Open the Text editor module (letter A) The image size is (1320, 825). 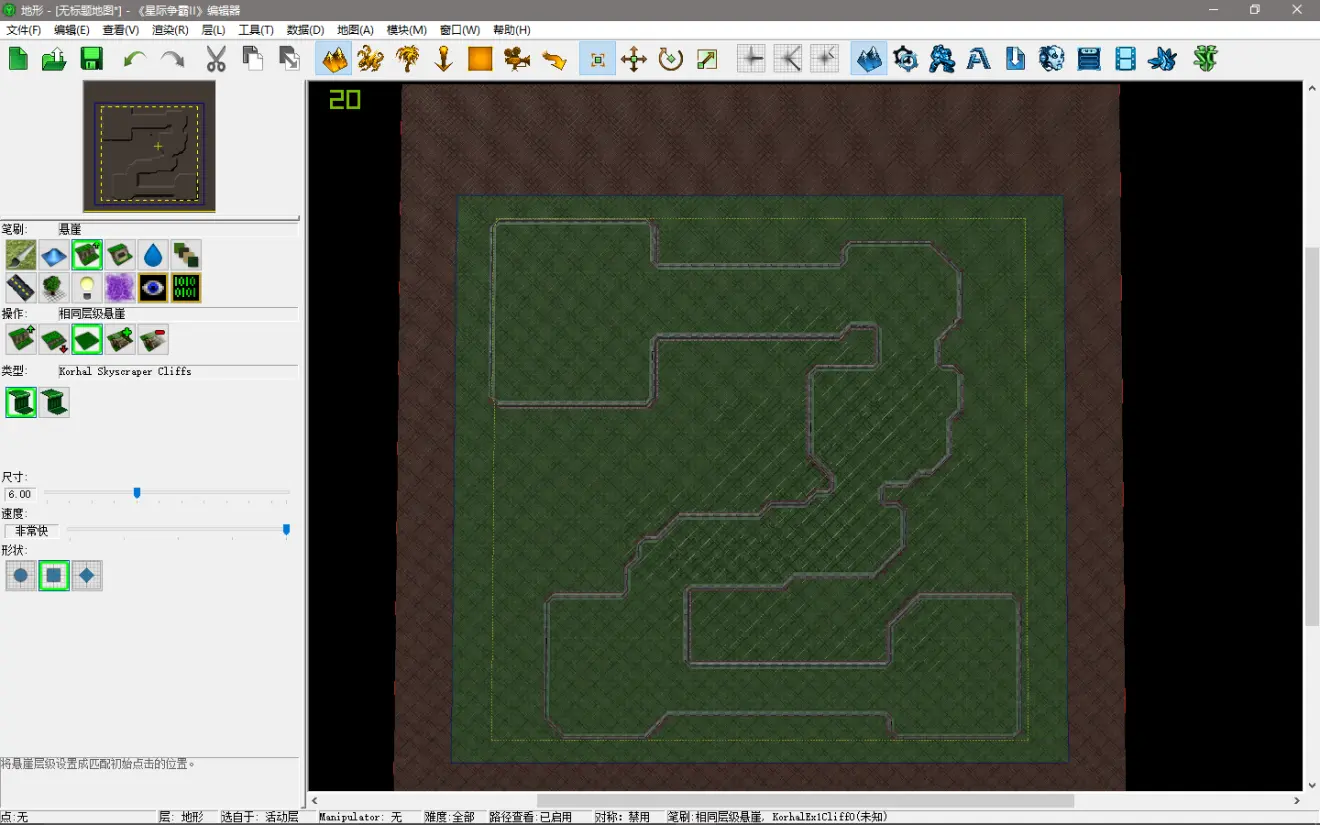click(x=979, y=59)
